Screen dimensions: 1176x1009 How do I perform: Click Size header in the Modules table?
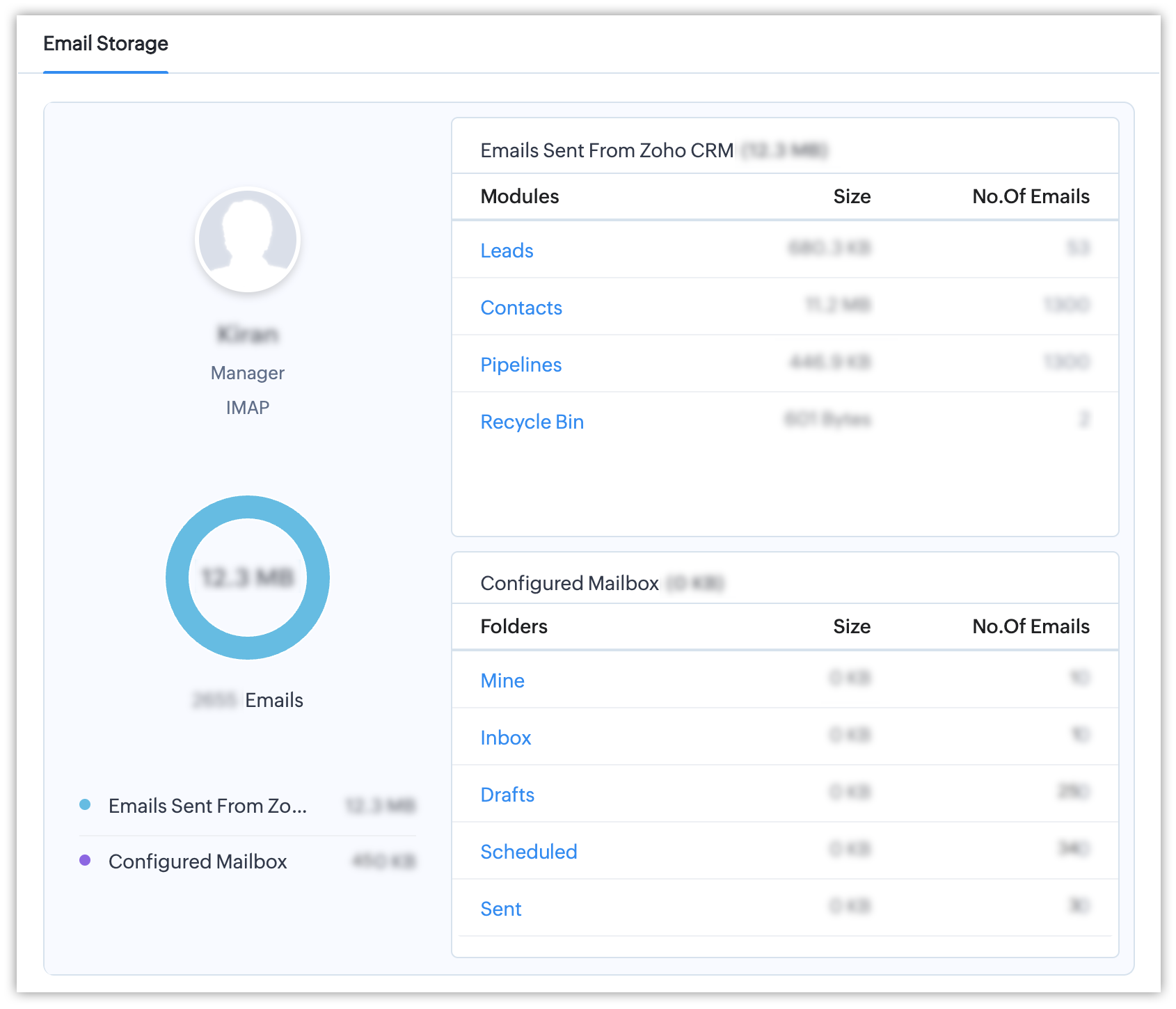(x=852, y=196)
